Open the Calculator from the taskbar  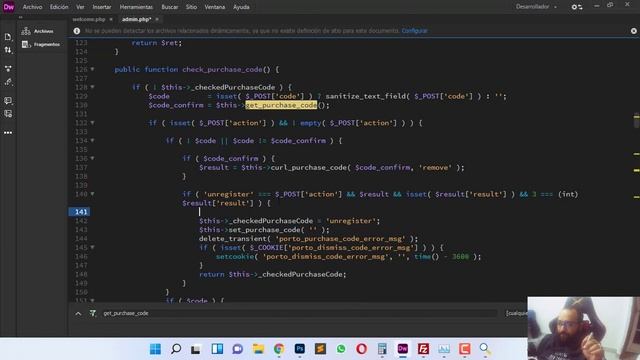pyautogui.click(x=382, y=349)
